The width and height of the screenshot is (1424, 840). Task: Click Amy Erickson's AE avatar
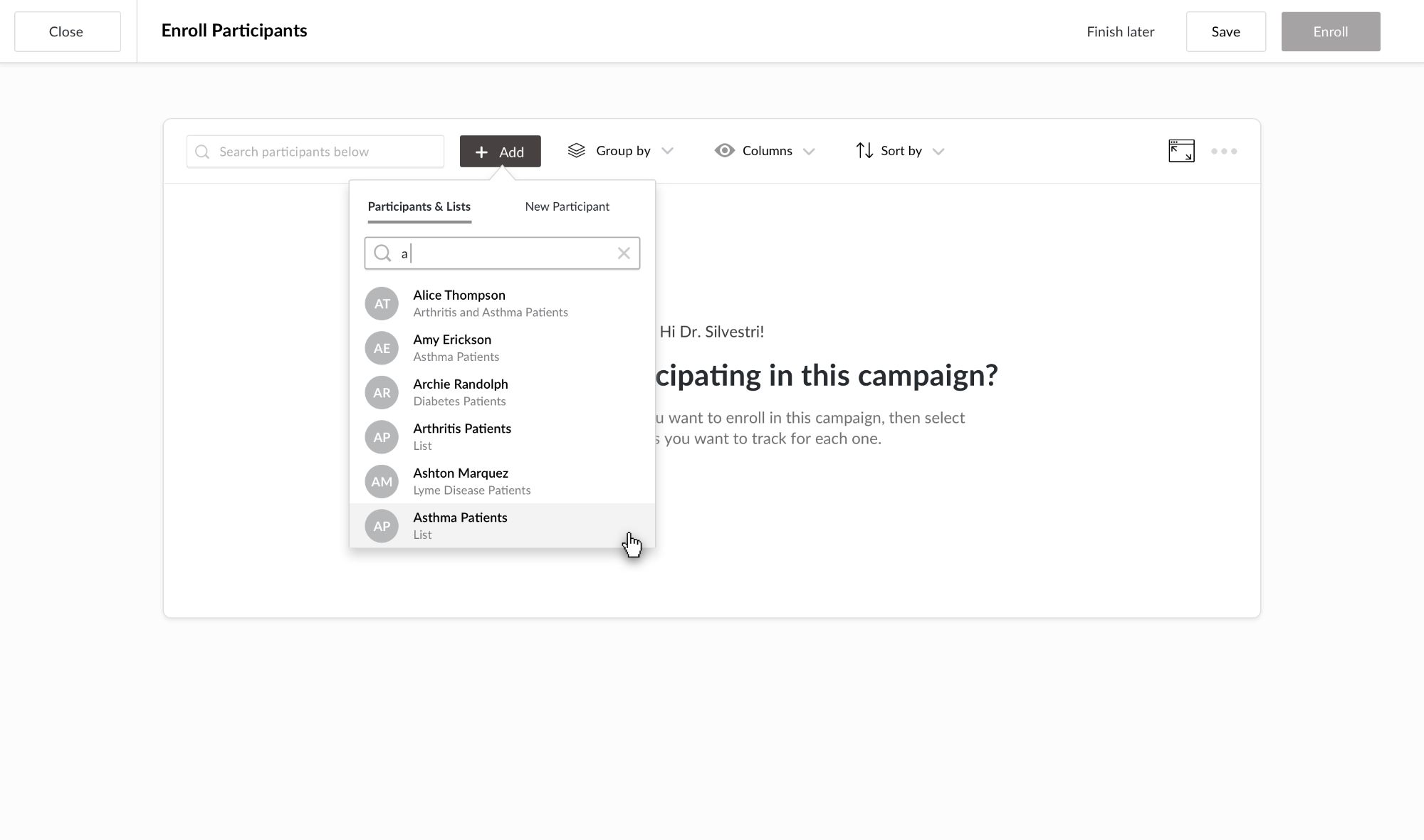pyautogui.click(x=382, y=348)
